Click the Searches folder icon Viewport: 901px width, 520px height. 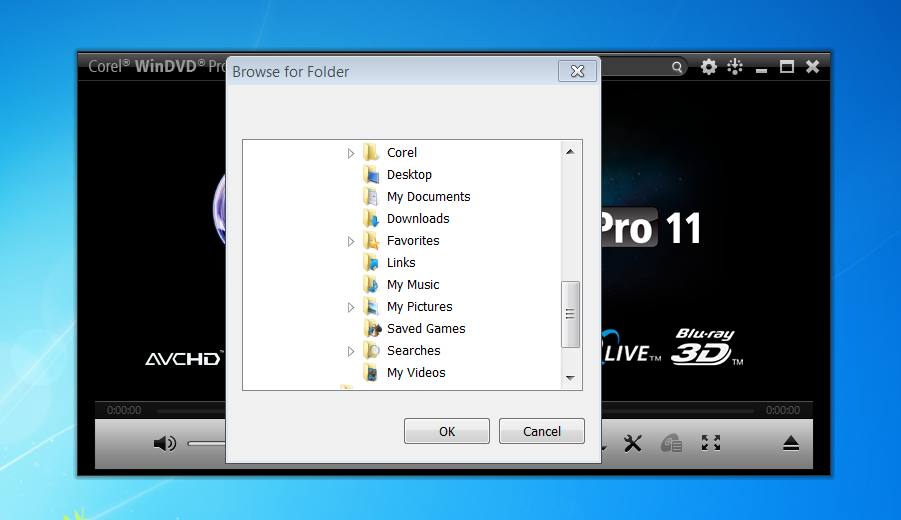[372, 350]
